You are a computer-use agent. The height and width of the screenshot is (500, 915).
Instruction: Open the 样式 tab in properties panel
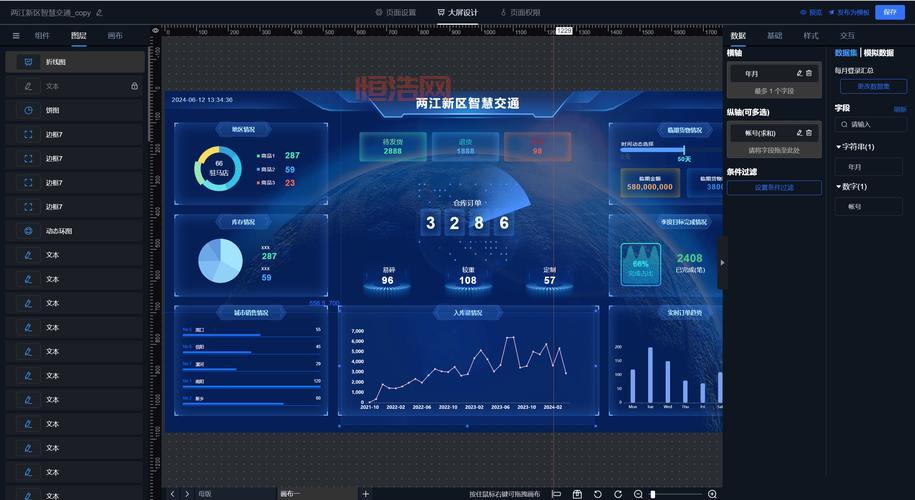[x=810, y=36]
